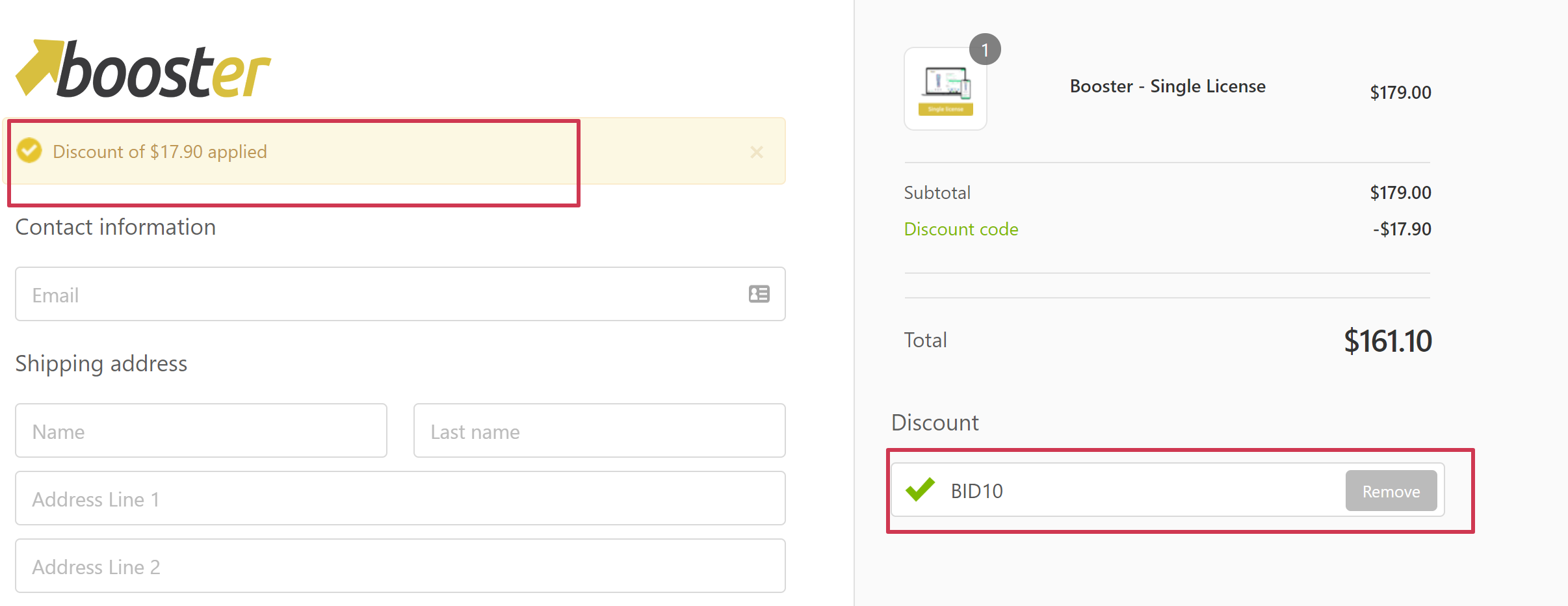Click the Last name input field
This screenshot has width=1568, height=606.
[598, 430]
